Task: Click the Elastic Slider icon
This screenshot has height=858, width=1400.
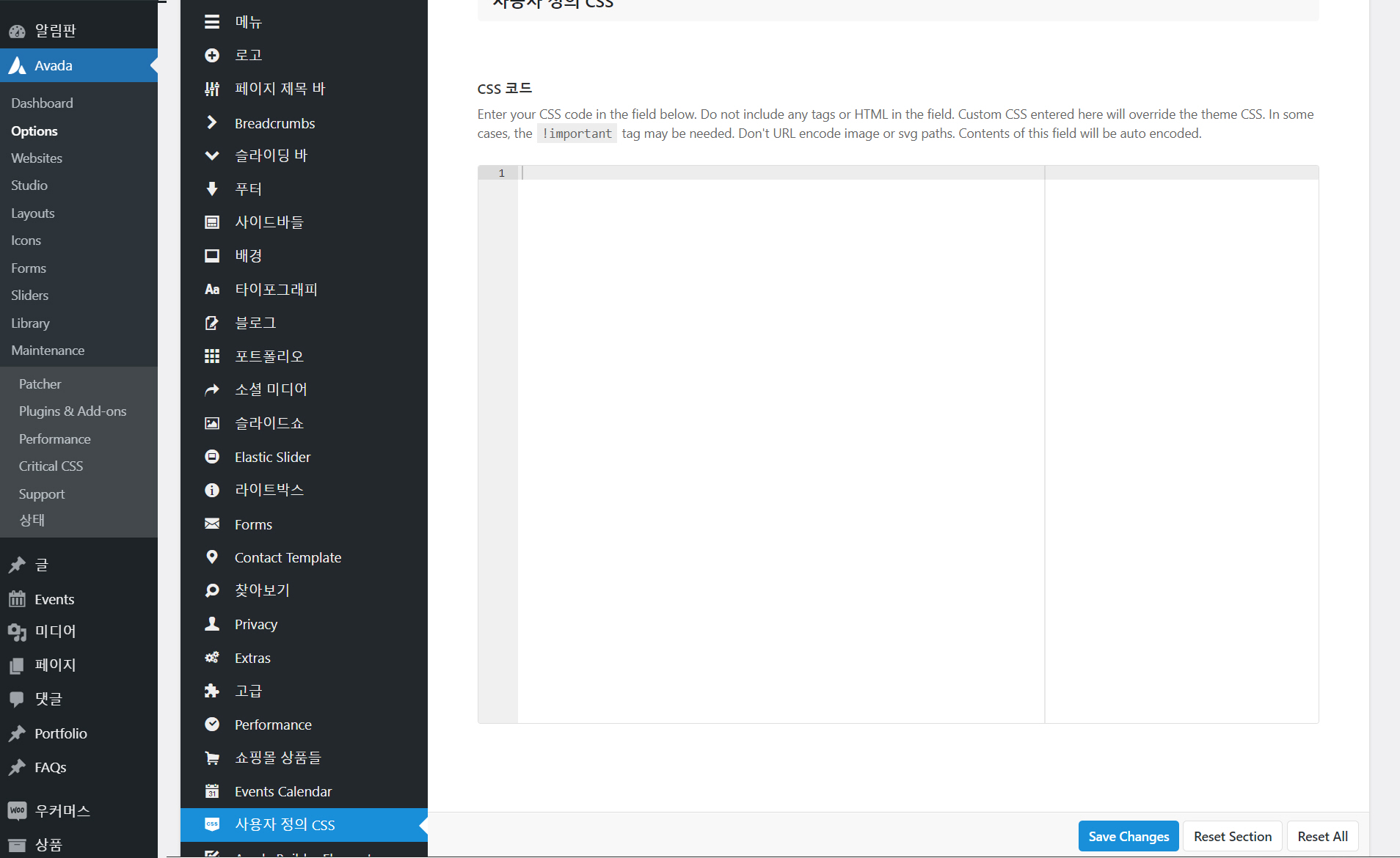Action: click(x=212, y=456)
